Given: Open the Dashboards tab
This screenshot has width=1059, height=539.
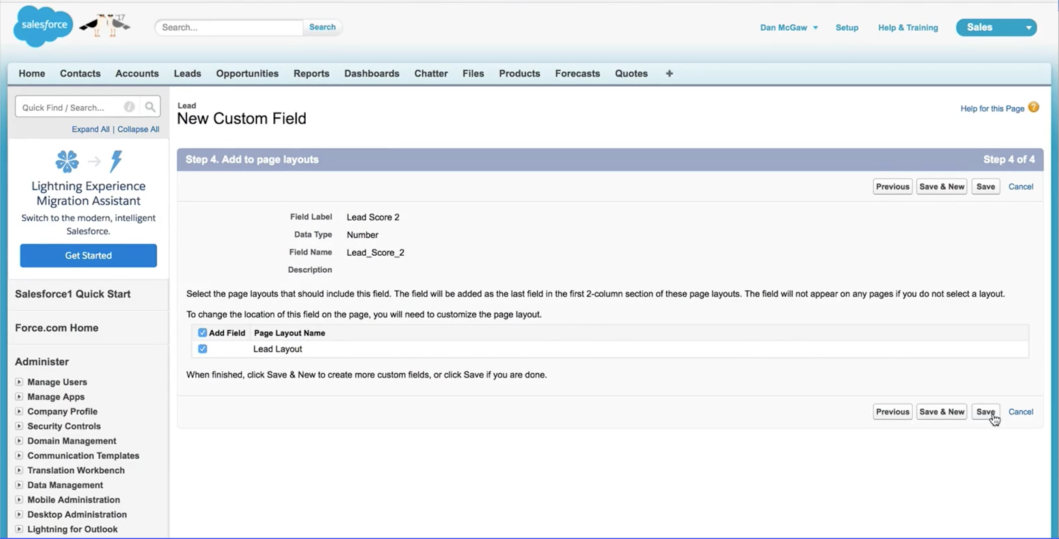Looking at the screenshot, I should (x=371, y=74).
